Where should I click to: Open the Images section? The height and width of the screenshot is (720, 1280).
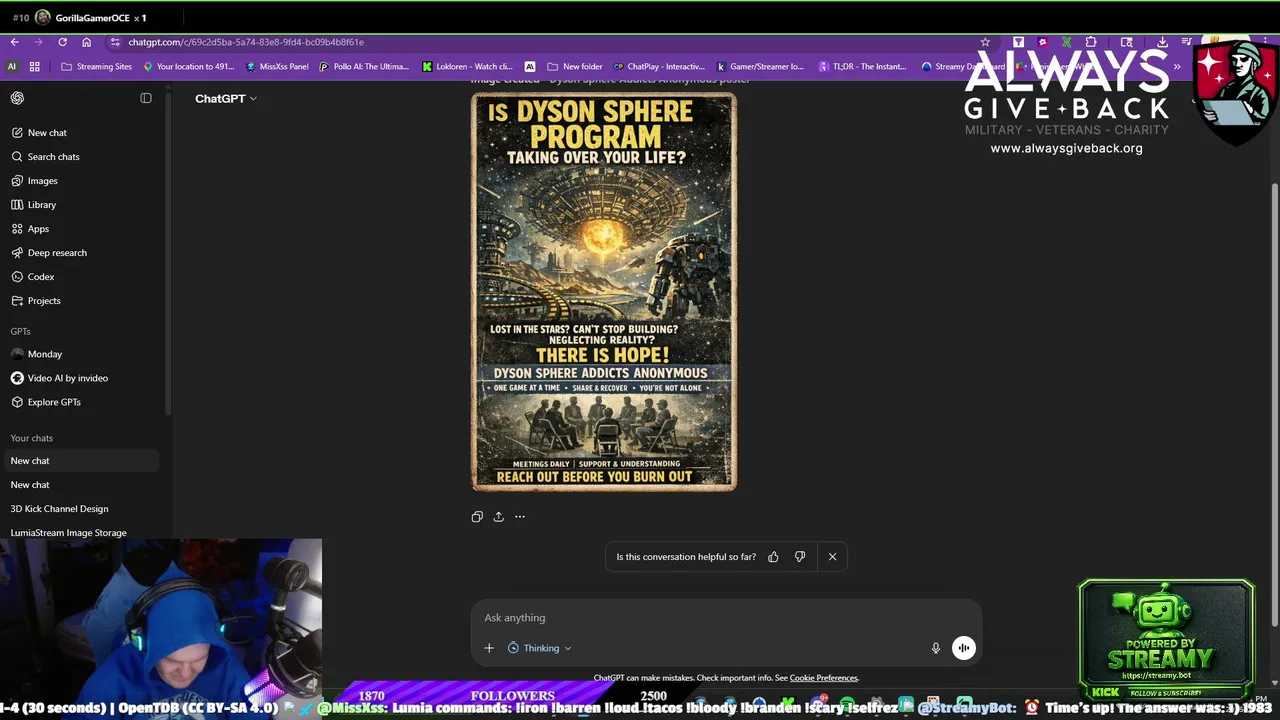click(34, 181)
